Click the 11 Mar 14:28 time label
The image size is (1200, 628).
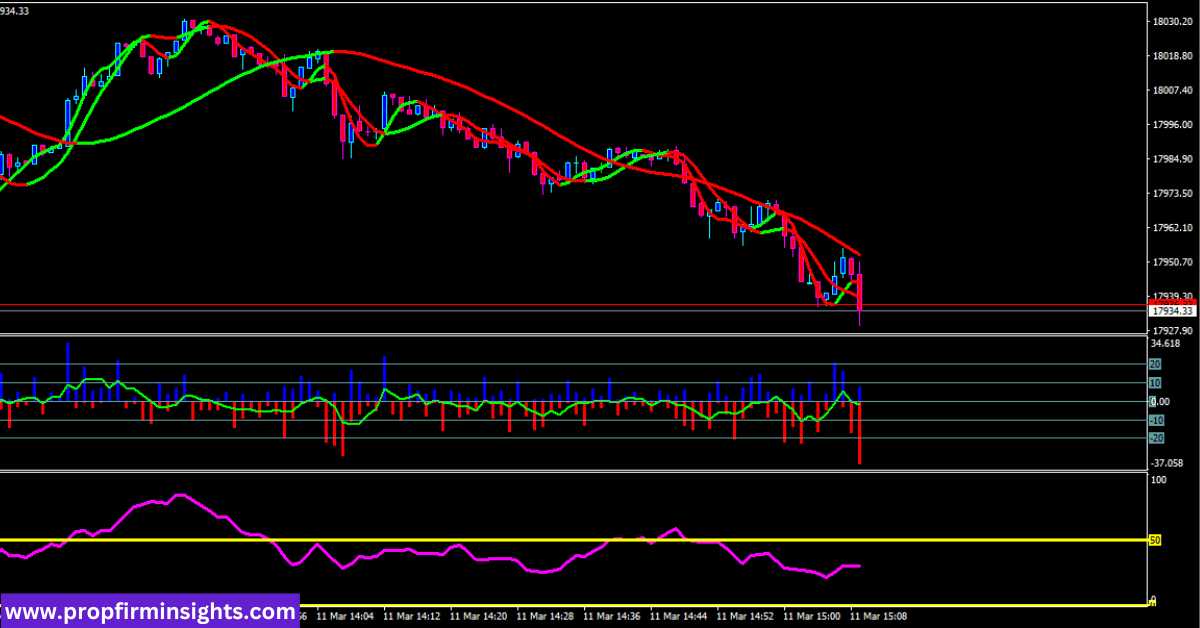point(545,616)
